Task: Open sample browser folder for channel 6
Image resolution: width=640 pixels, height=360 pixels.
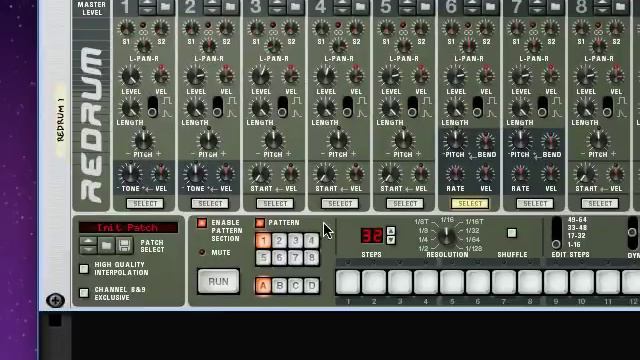Action: (490, 7)
